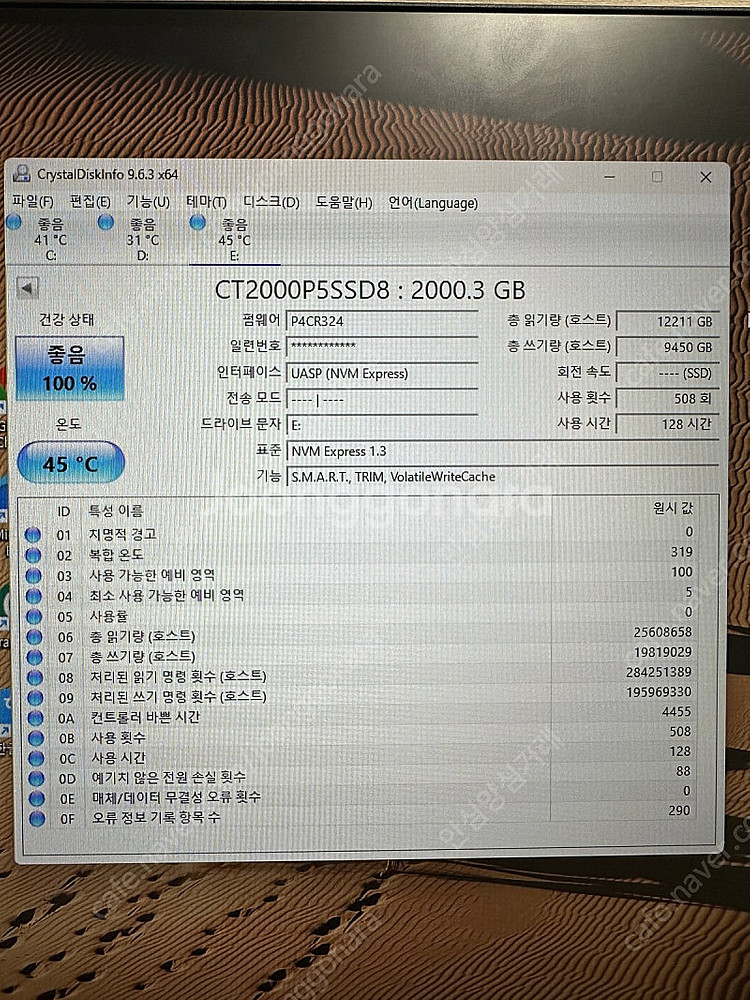Click the 드라이브 문자 field E:
The height and width of the screenshot is (1000, 750).
382,425
